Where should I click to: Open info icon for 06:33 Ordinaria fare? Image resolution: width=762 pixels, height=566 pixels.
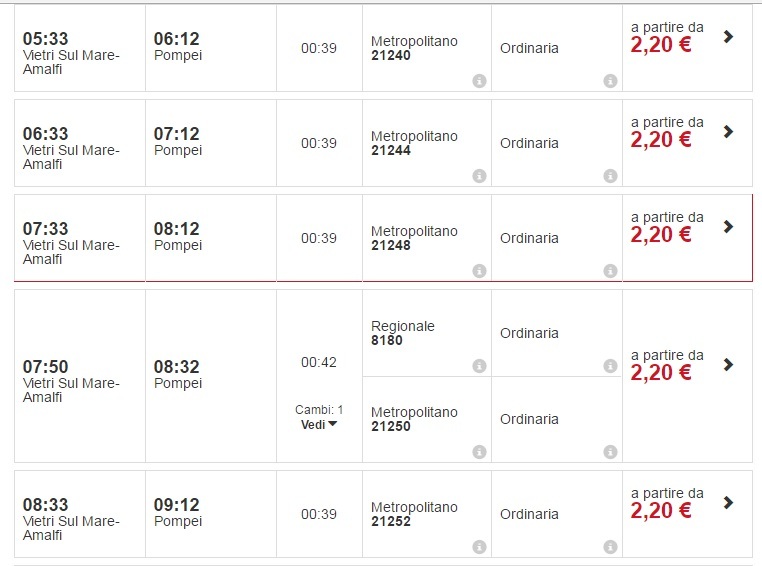pos(610,176)
